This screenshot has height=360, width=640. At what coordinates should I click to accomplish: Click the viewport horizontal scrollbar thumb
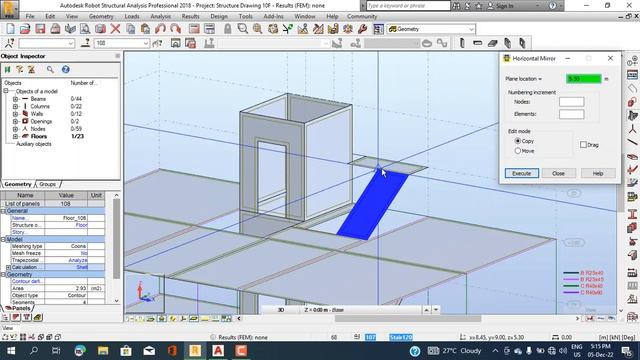point(408,318)
